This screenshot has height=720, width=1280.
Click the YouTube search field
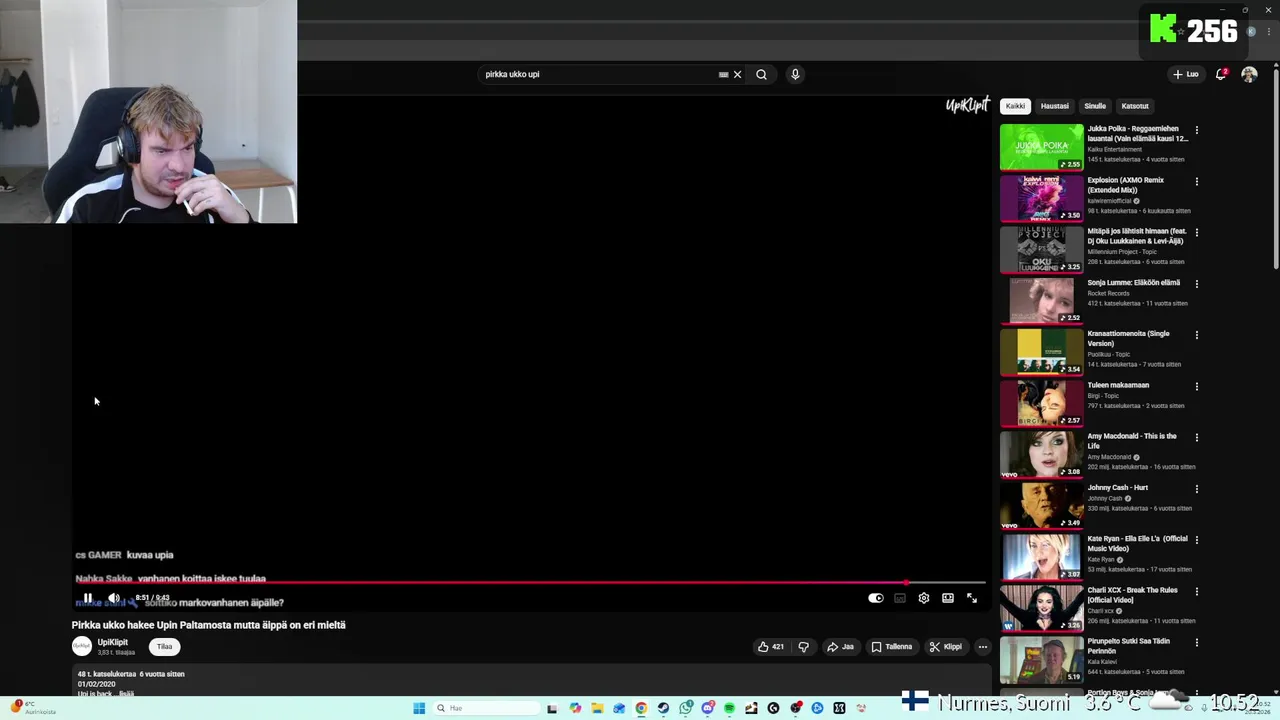(598, 74)
